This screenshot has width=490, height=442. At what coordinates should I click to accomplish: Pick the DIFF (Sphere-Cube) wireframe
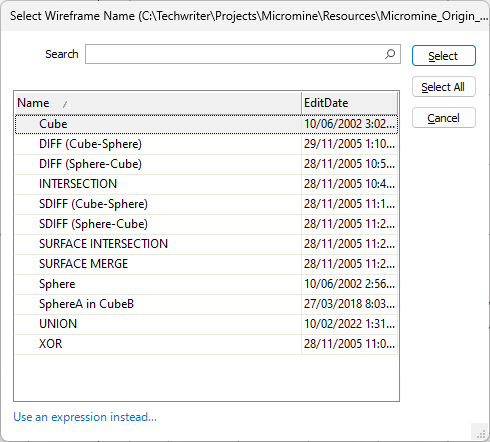coord(206,164)
